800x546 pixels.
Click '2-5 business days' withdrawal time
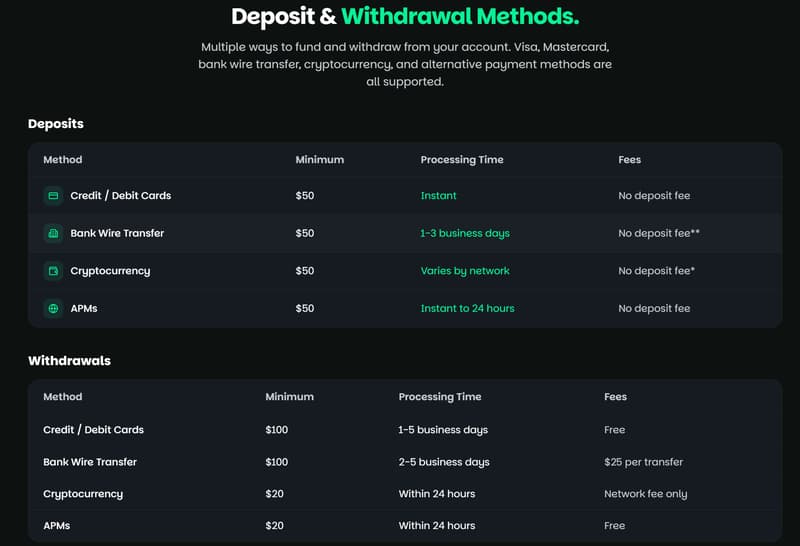[x=444, y=462]
